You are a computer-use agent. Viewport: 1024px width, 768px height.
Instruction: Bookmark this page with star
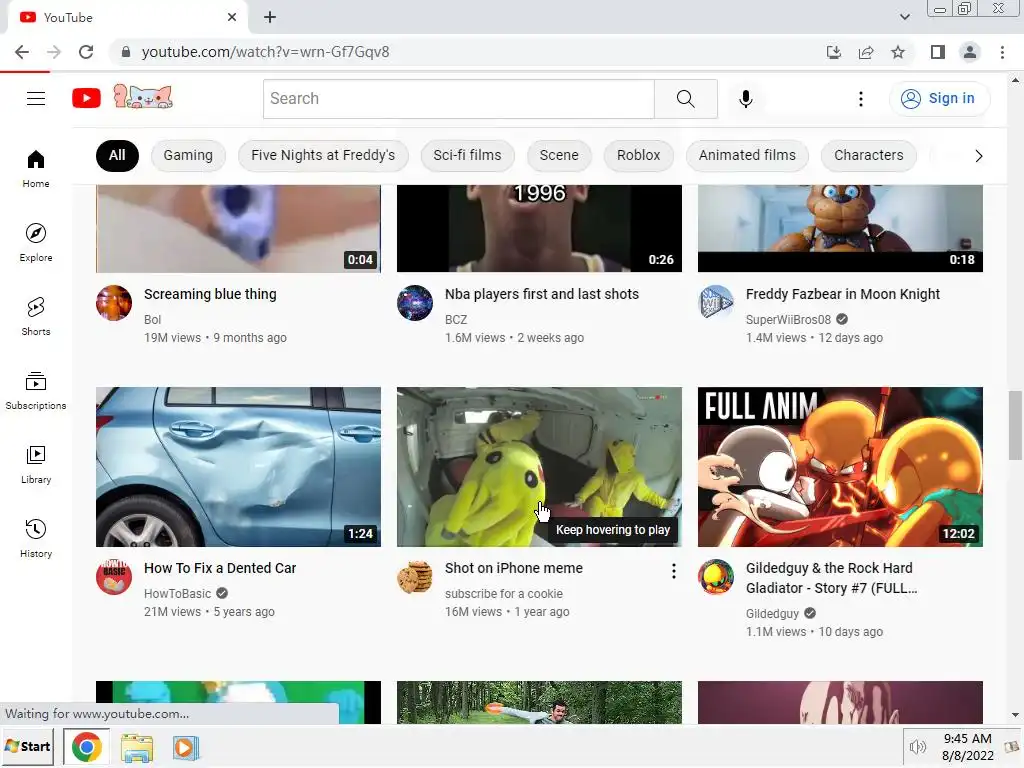898,52
